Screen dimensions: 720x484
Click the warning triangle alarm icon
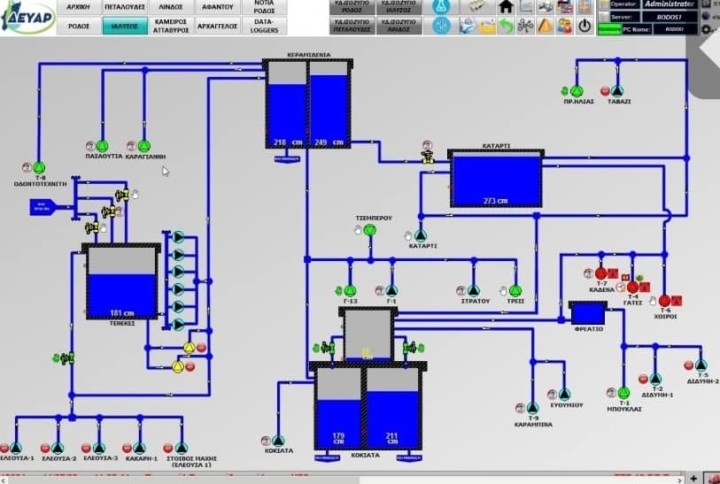pos(545,26)
